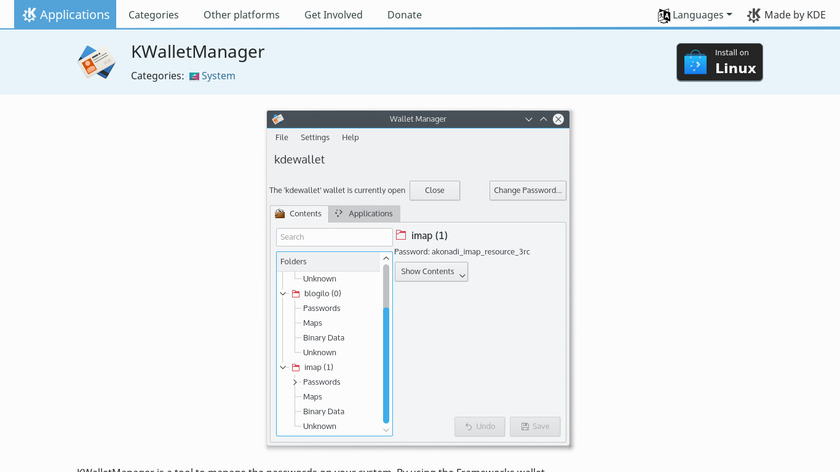Click the KDE gear logo in Applications
The image size is (840, 472).
29,14
